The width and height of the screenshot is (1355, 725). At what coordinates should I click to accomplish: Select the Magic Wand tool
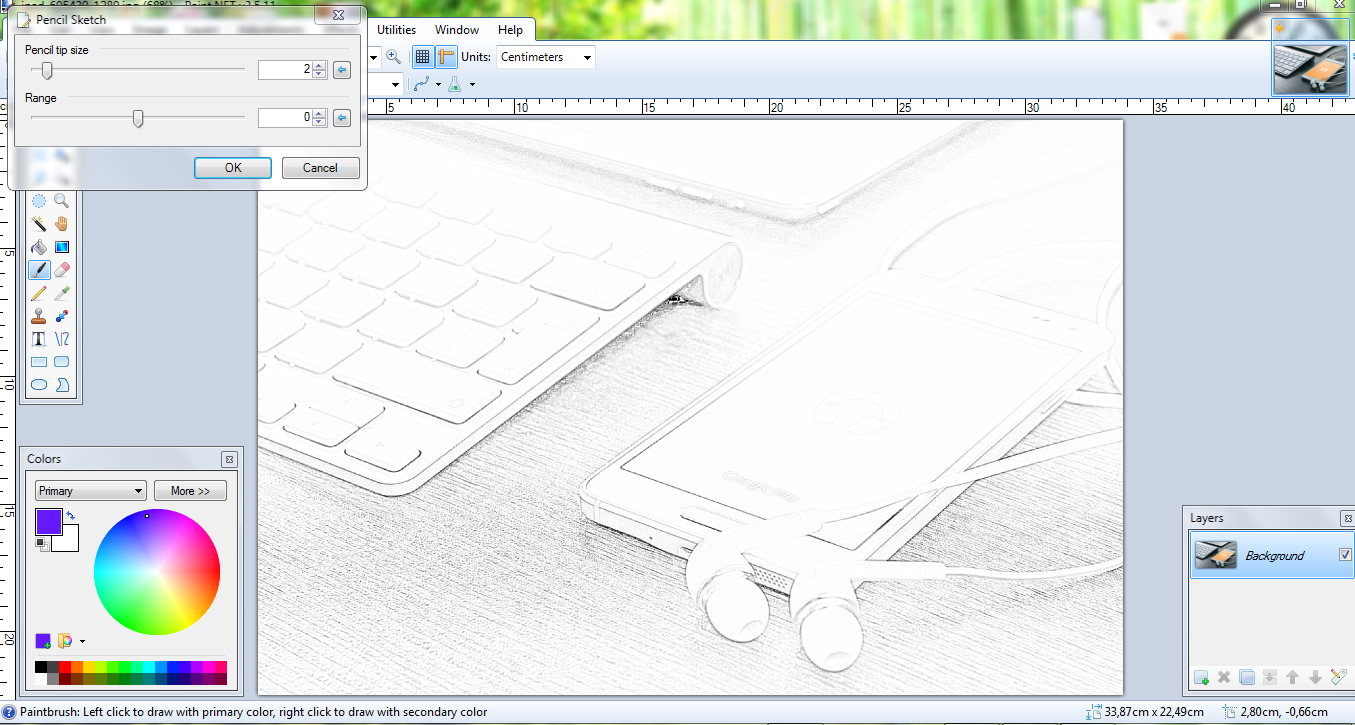[39, 224]
